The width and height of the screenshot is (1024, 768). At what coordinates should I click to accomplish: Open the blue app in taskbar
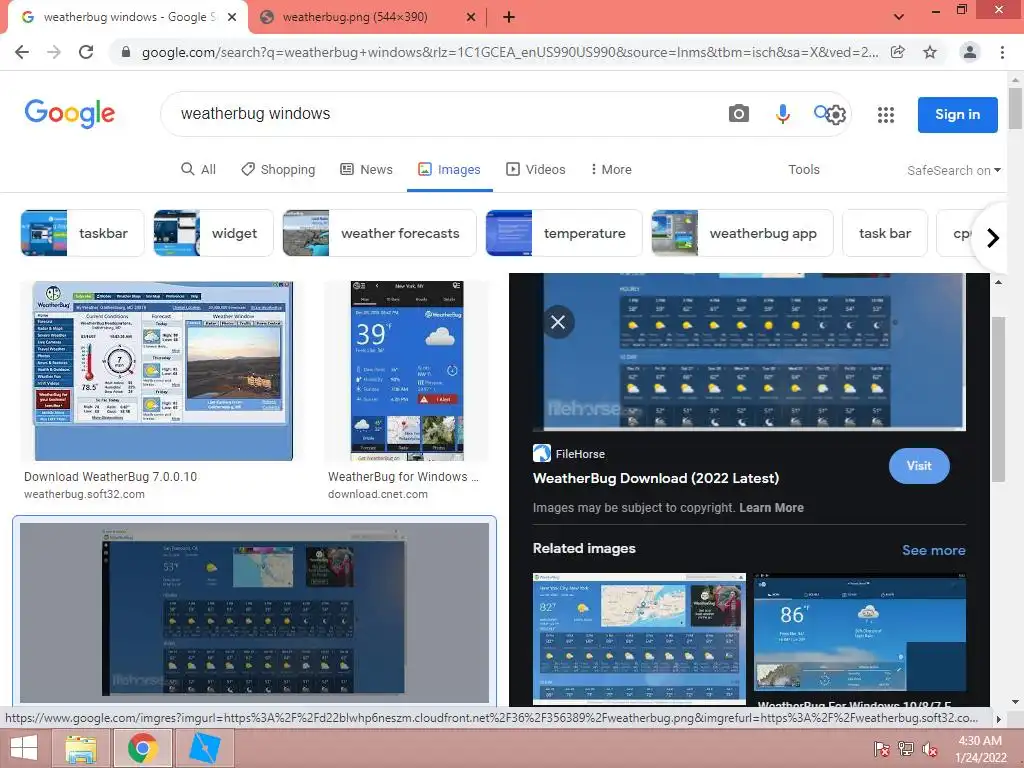pyautogui.click(x=204, y=748)
